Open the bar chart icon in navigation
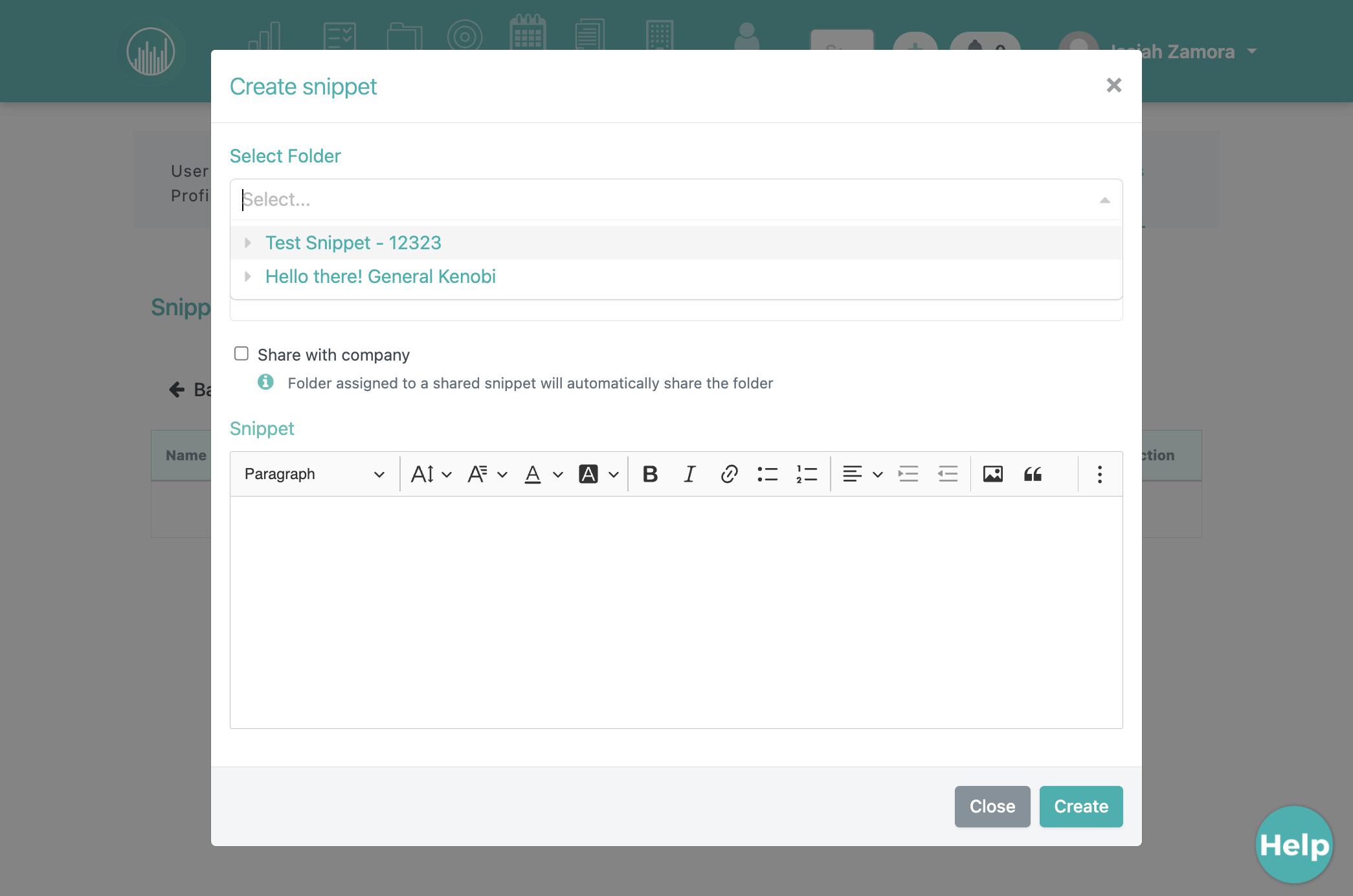Image resolution: width=1353 pixels, height=896 pixels. pyautogui.click(x=265, y=36)
